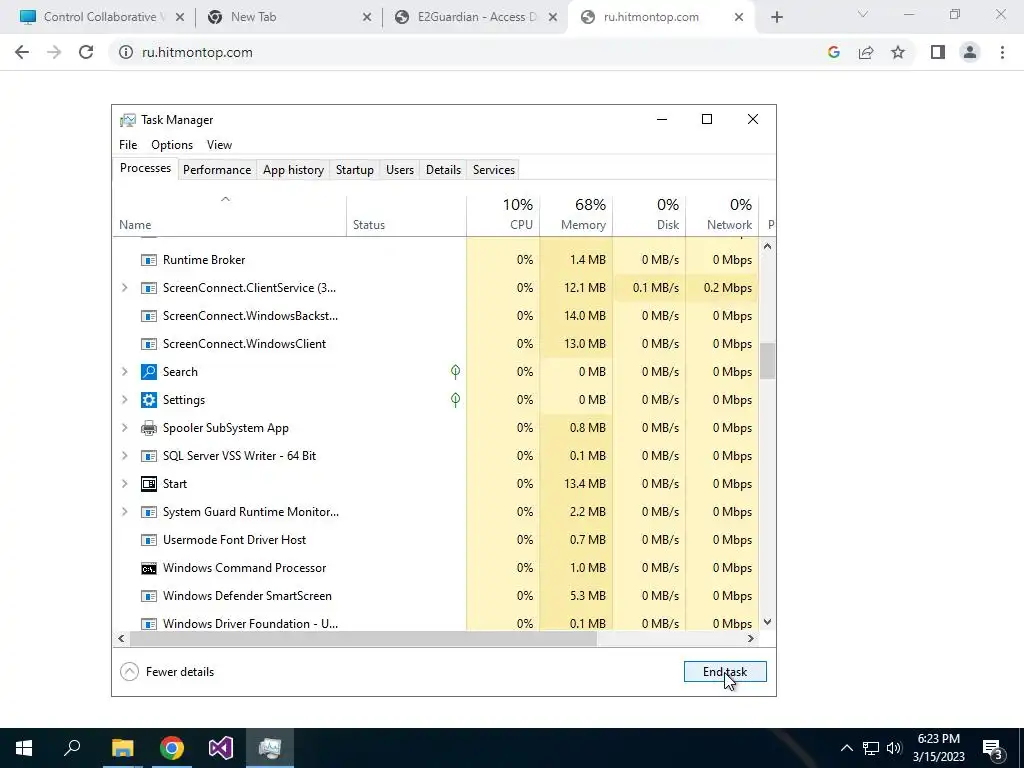Open the Chrome side panel icon
Viewport: 1024px width, 768px height.
pos(938,52)
